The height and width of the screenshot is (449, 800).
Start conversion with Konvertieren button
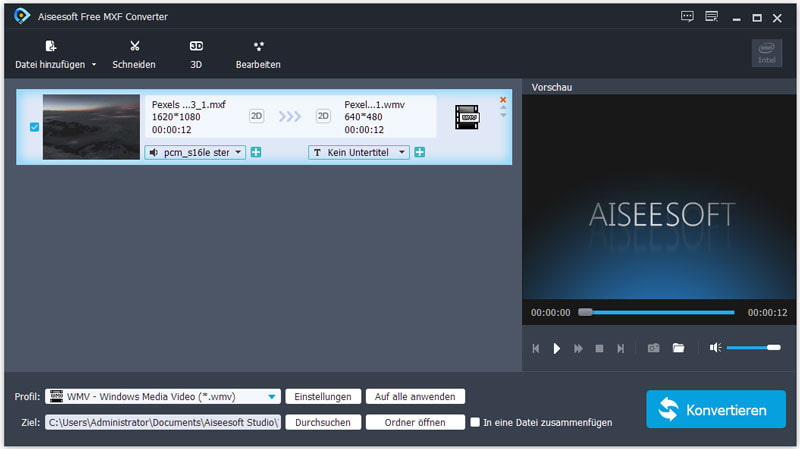(716, 409)
